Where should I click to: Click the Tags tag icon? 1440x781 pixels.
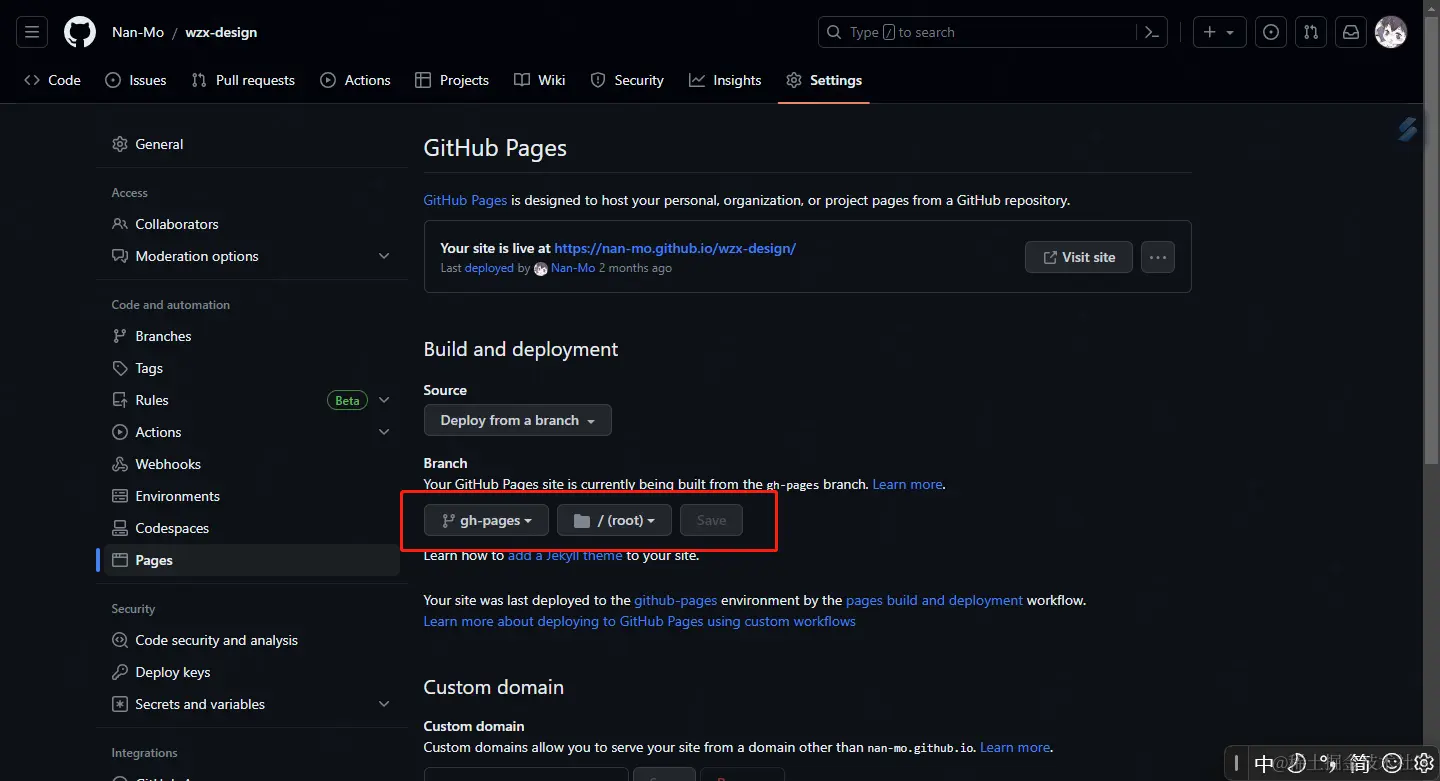(120, 368)
